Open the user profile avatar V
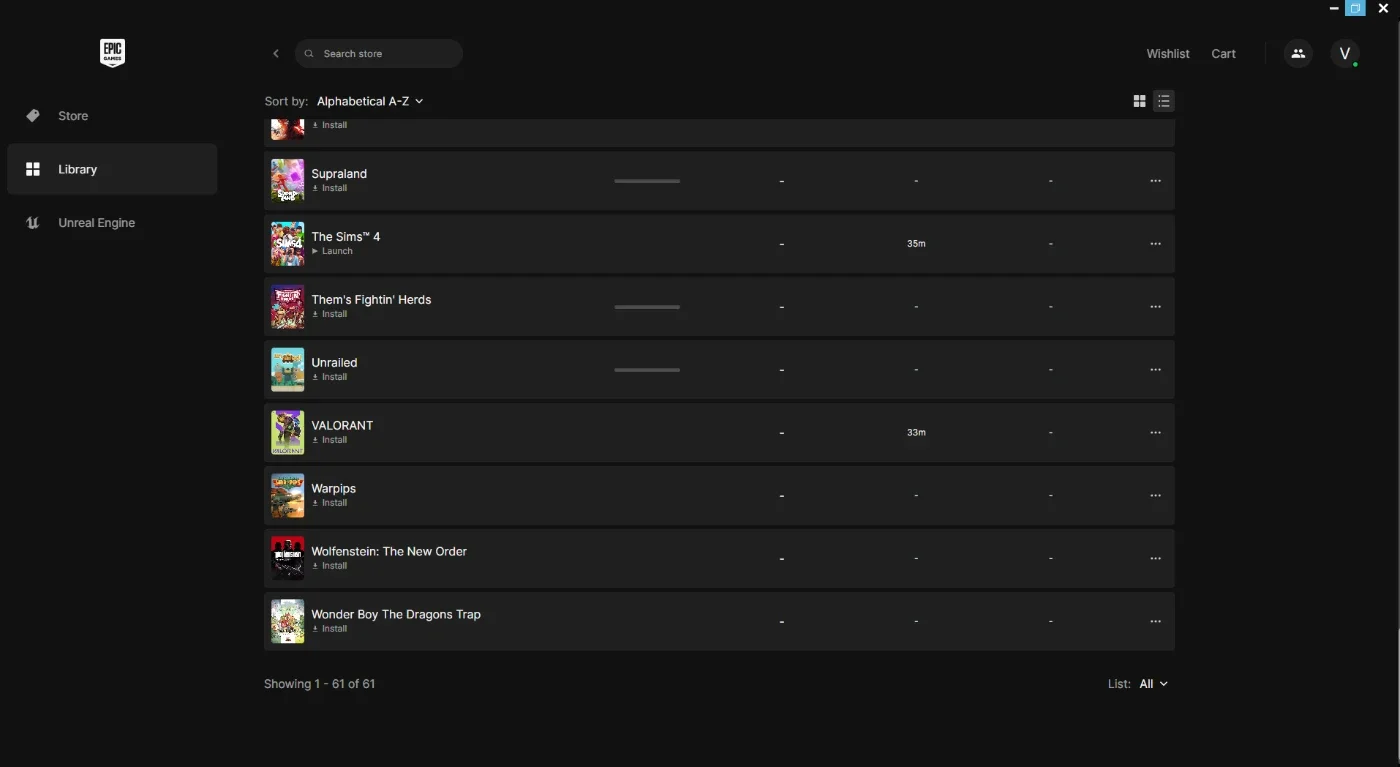 [1345, 54]
